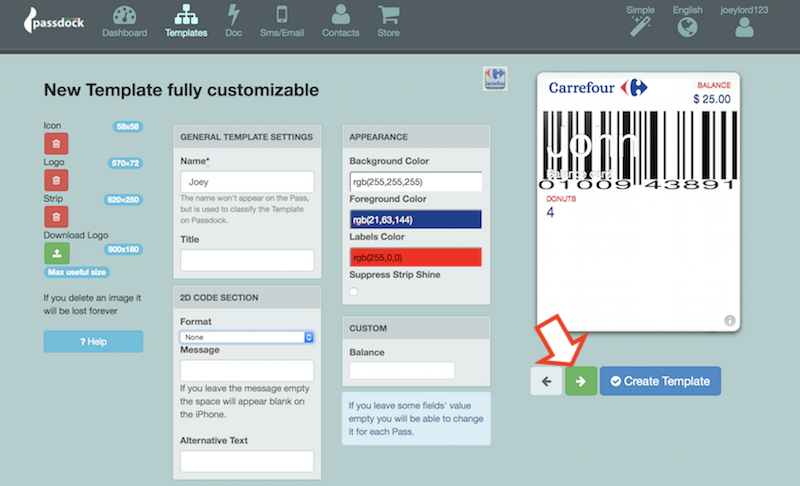Delete the Logo image
Image resolution: width=800 pixels, height=486 pixels.
(x=56, y=181)
